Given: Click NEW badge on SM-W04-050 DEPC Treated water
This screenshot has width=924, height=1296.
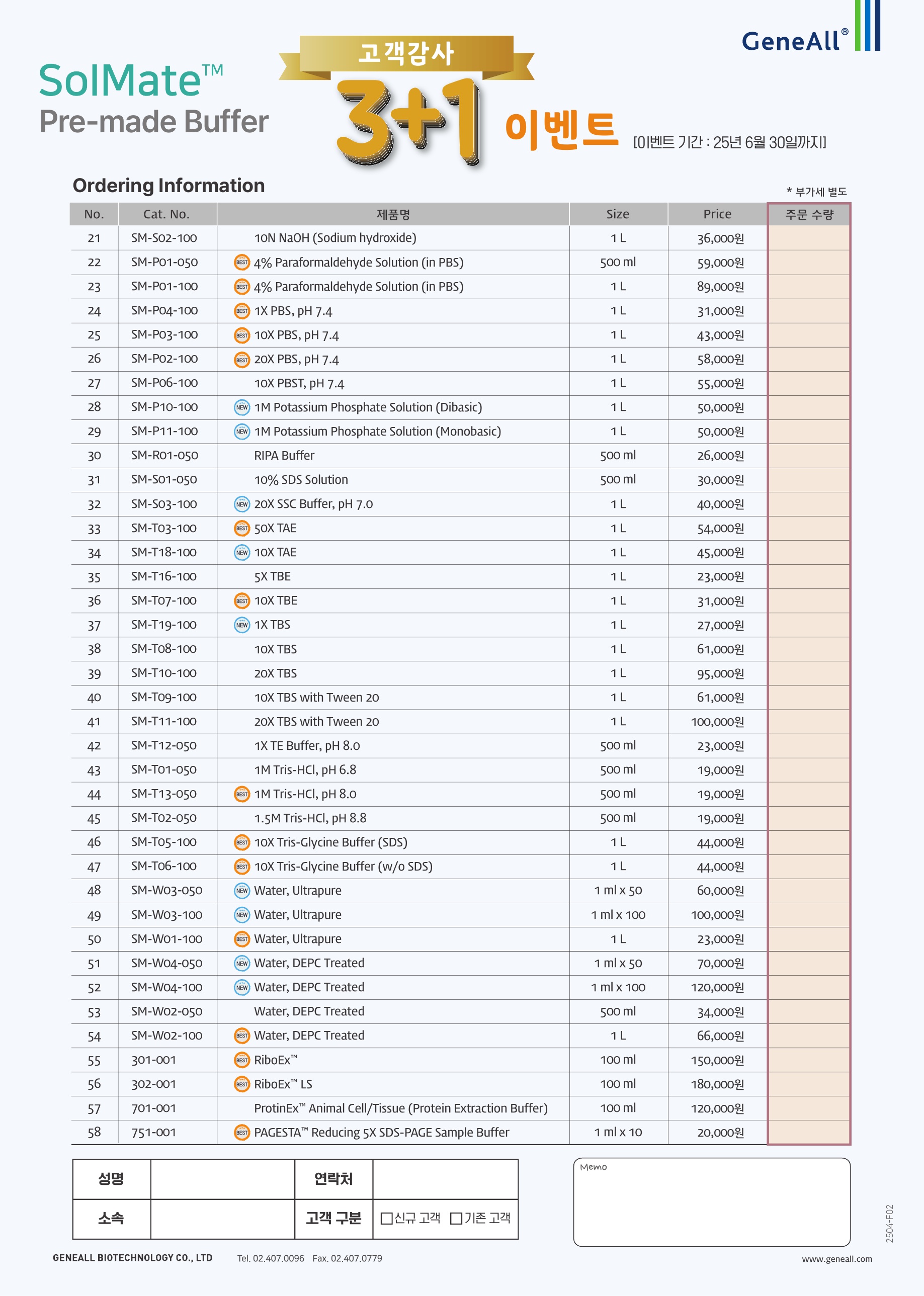Looking at the screenshot, I should (x=242, y=963).
